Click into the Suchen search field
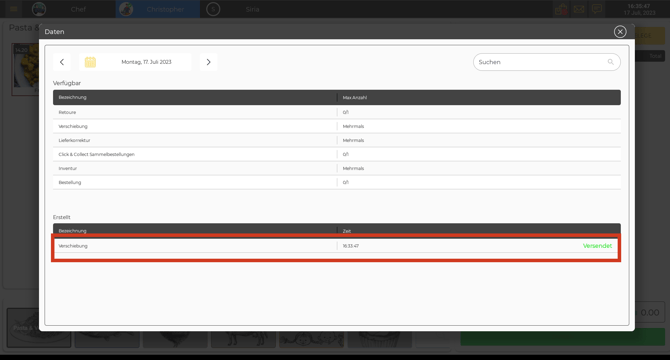 point(547,62)
